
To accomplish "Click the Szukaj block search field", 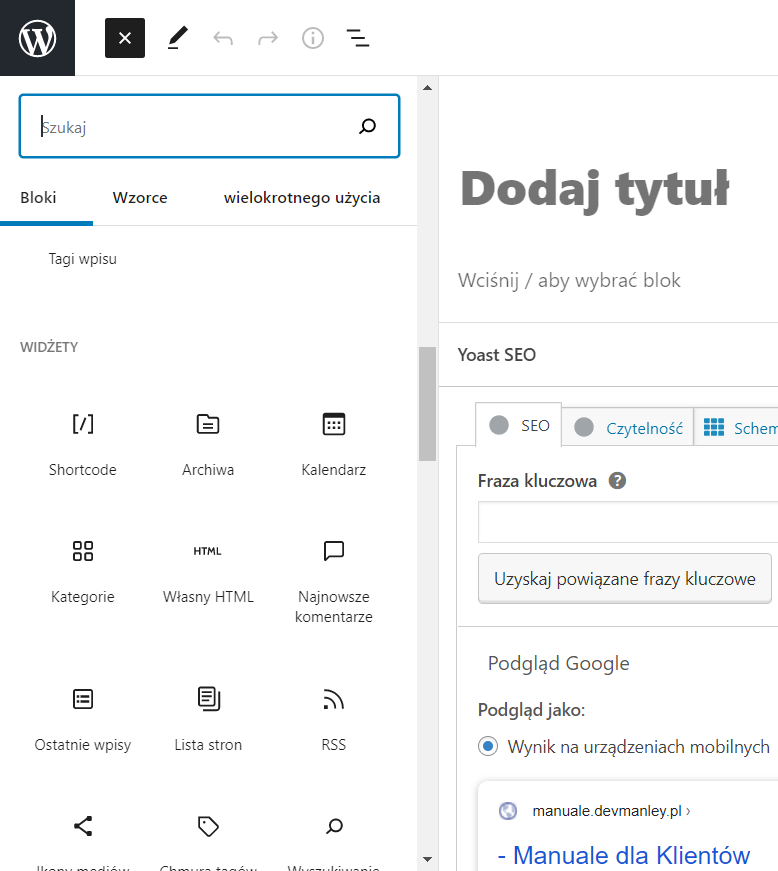I will tap(195, 127).
